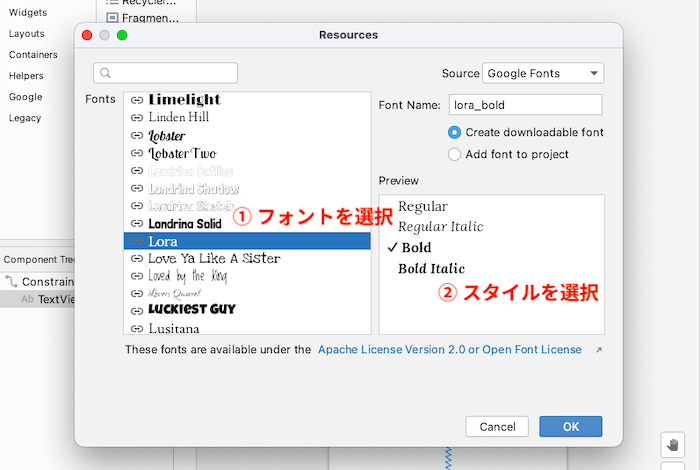This screenshot has height=470, width=700.
Task: Click the link icon beside Londrina Outline
Action: (x=137, y=171)
